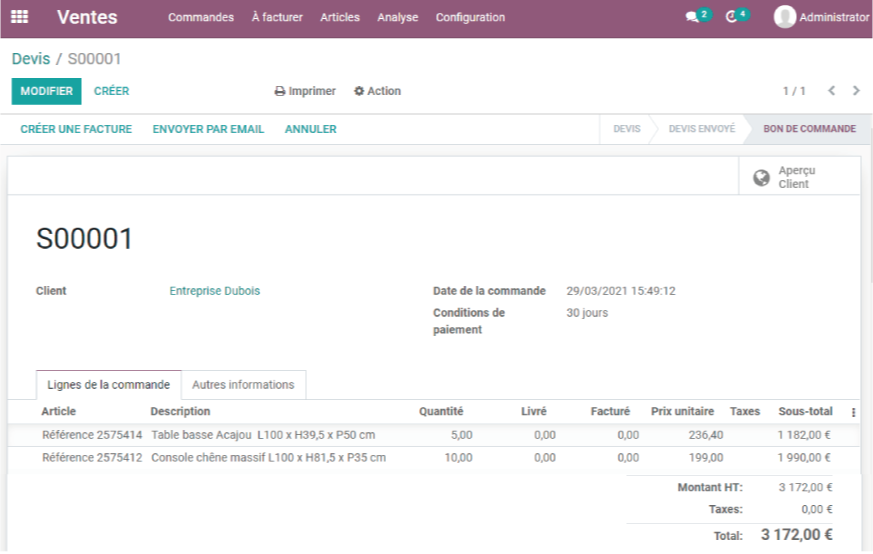This screenshot has width=873, height=554.
Task: Sort by Quantité column header
Action: coord(441,411)
